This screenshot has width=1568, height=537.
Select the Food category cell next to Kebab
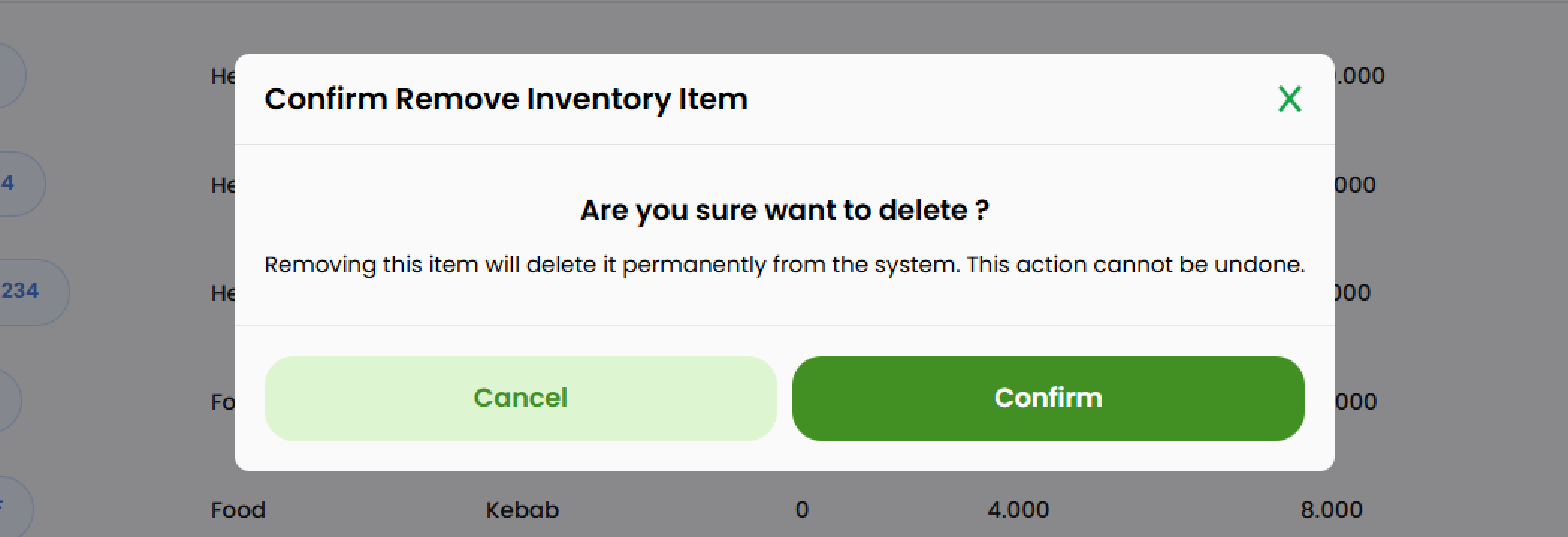[x=237, y=509]
